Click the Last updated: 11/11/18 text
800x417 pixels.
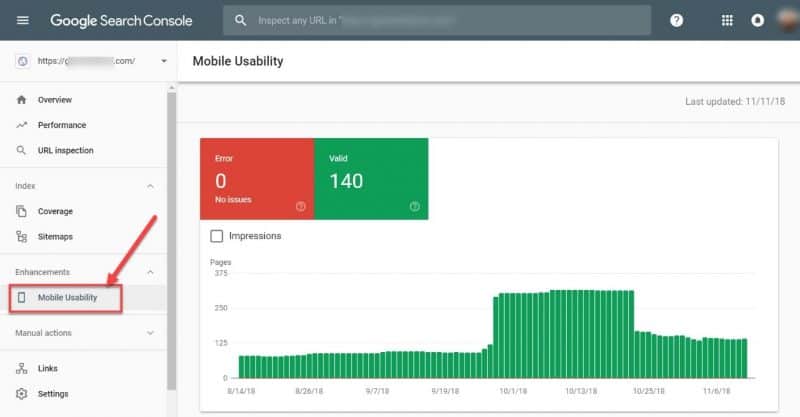[x=735, y=101]
